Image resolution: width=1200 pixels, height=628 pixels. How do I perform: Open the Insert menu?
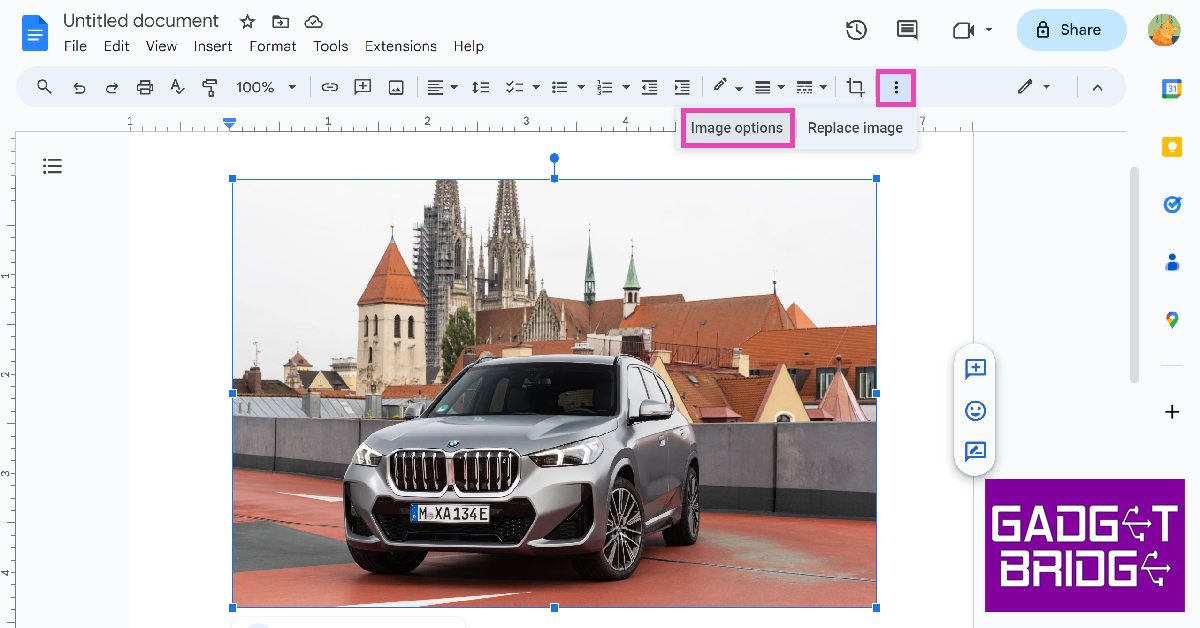click(213, 46)
